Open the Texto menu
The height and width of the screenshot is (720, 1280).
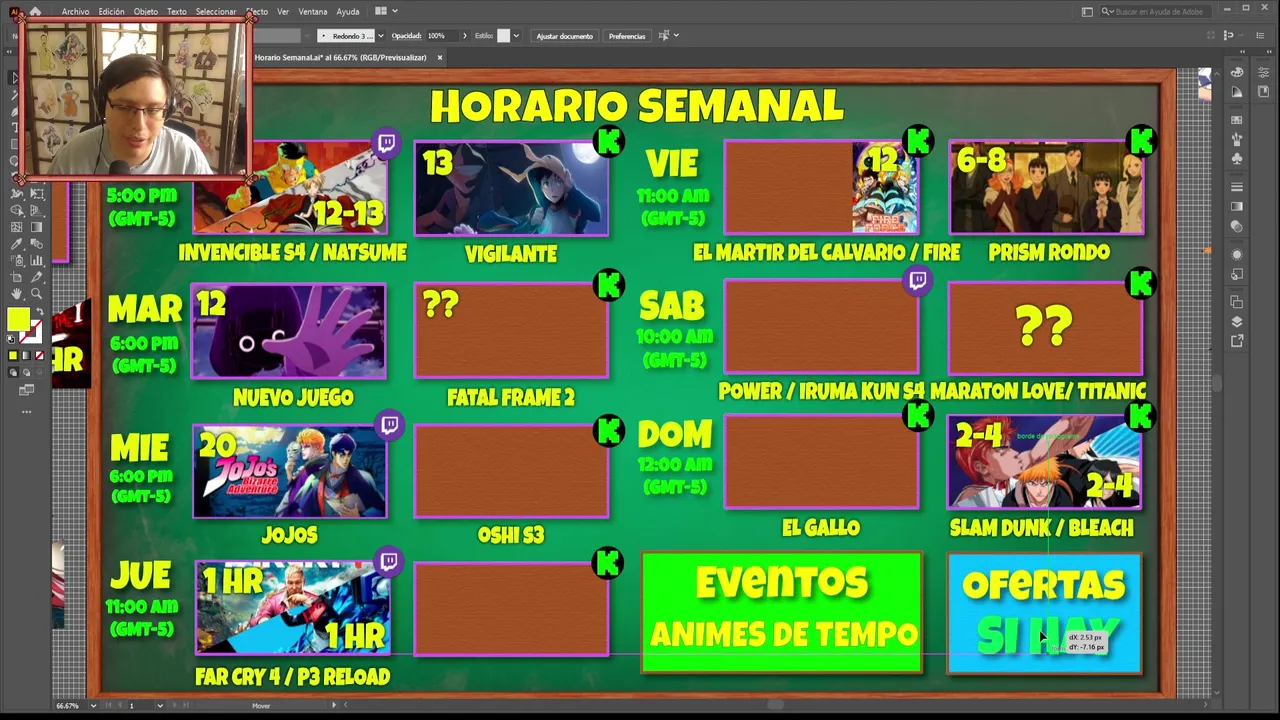click(x=177, y=11)
